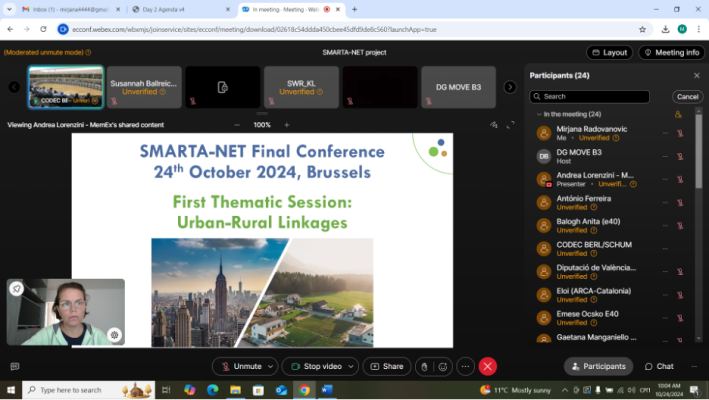The image size is (709, 400).
Task: Click the participant Search field
Action: pos(590,96)
